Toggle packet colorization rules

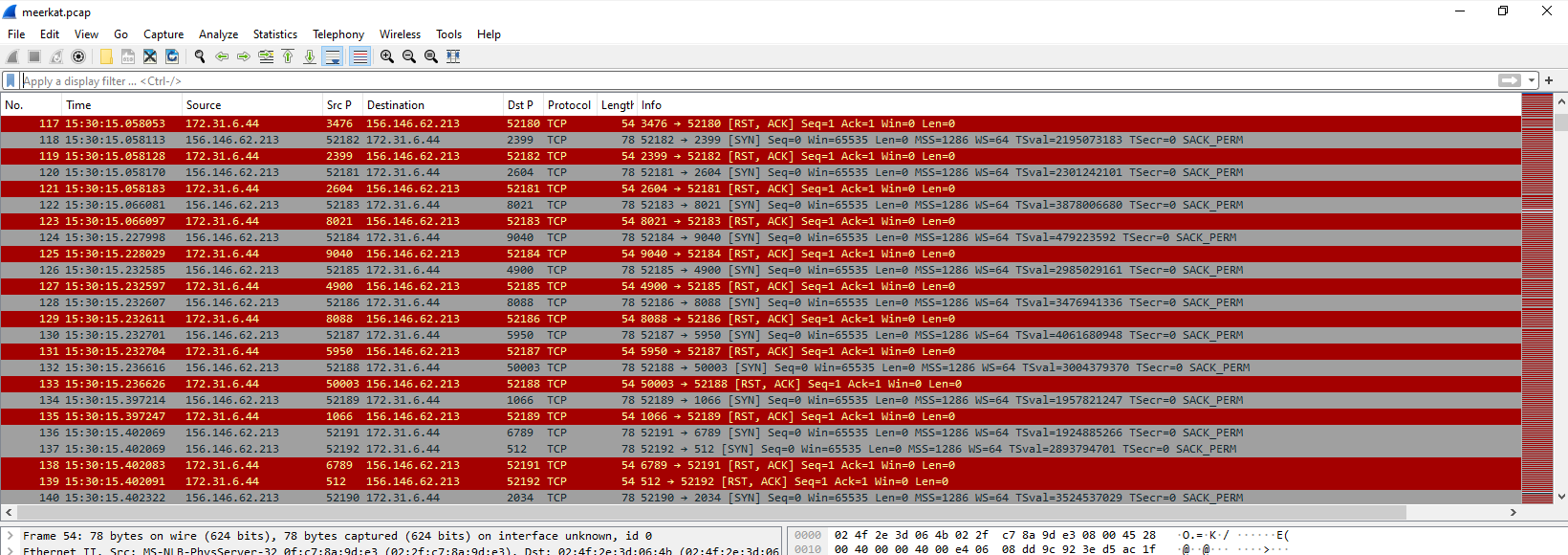coord(359,56)
